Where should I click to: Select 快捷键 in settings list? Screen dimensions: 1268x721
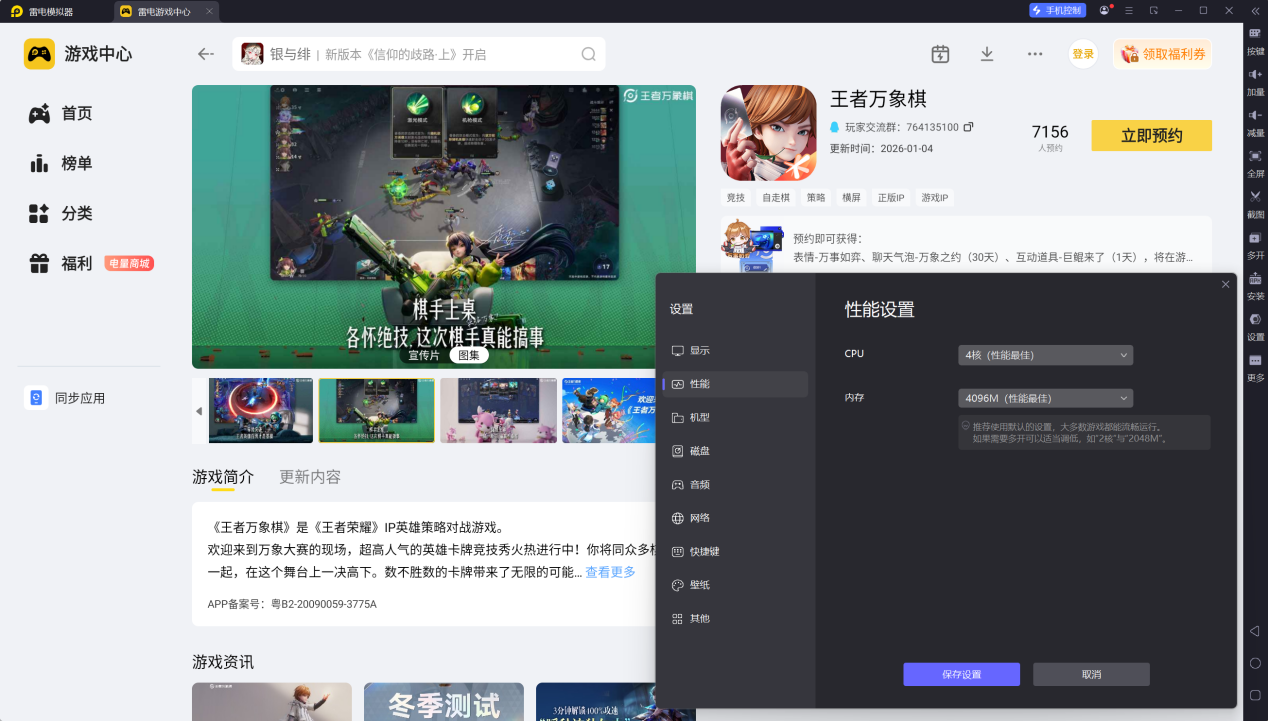(735, 551)
